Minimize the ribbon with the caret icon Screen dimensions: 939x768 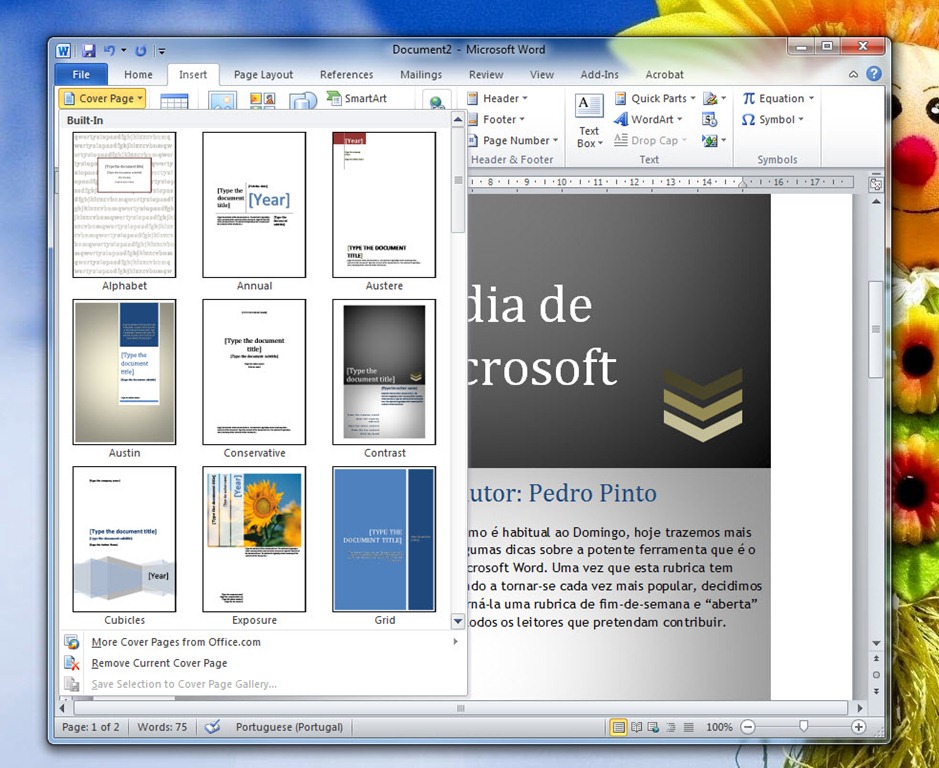point(853,74)
